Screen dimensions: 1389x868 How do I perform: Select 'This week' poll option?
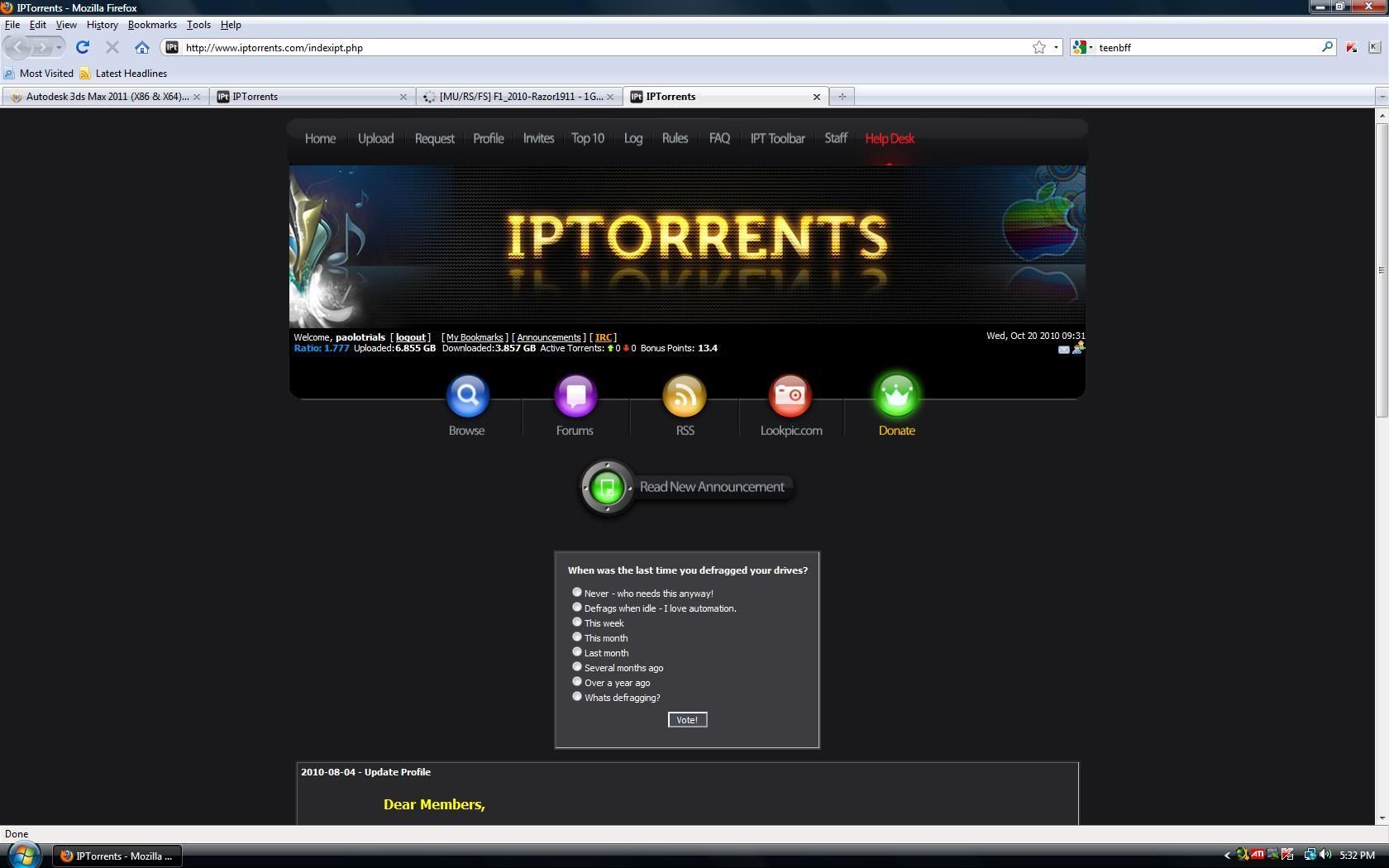[x=577, y=622]
